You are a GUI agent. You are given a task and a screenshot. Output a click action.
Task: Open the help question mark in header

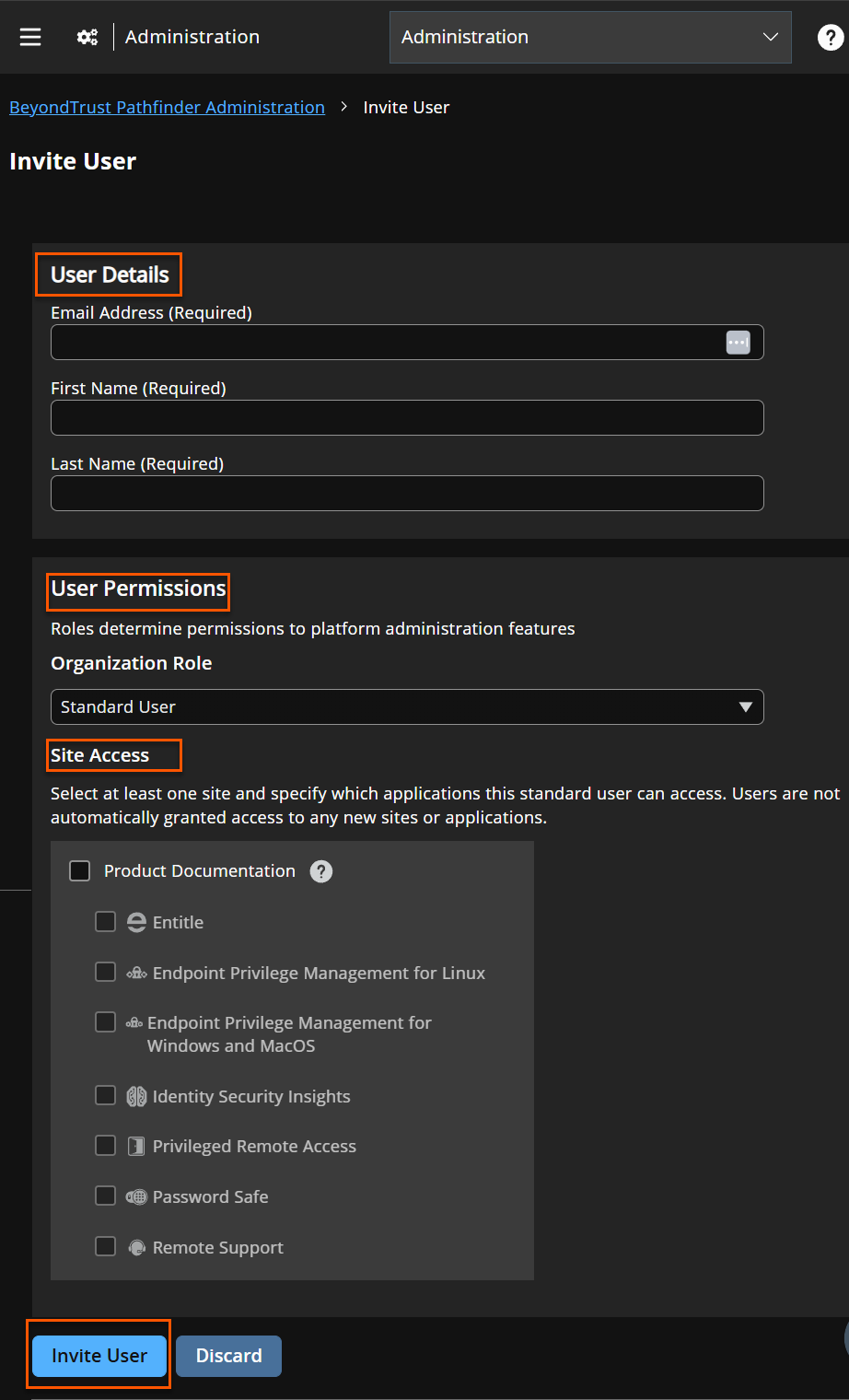(830, 37)
